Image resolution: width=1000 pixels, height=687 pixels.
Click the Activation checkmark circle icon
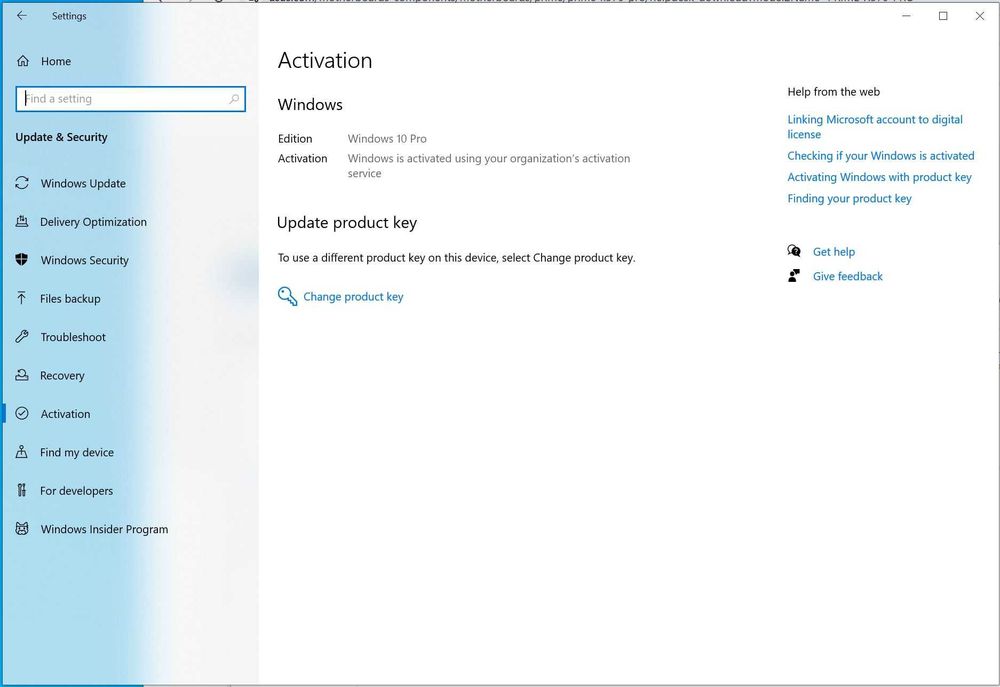pyautogui.click(x=22, y=413)
